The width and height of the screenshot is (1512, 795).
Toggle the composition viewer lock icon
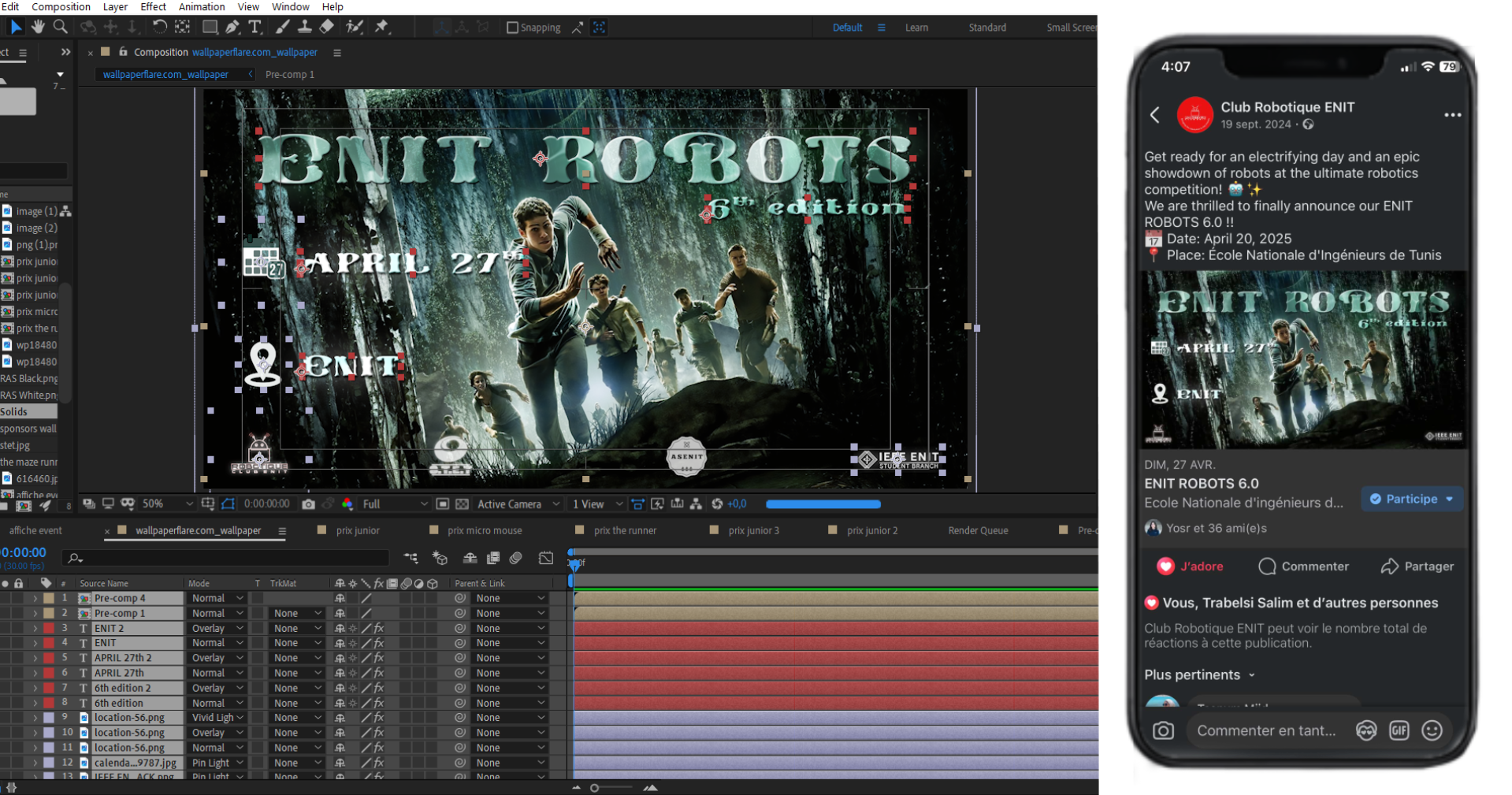click(123, 52)
